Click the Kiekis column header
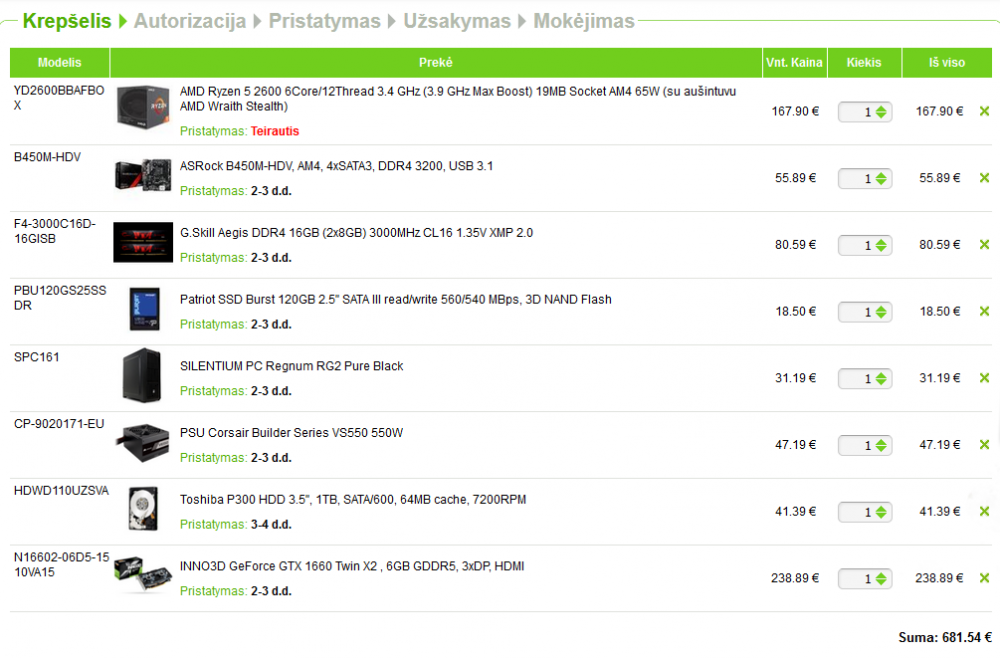Screen dimensions: 1000x658 tap(864, 62)
